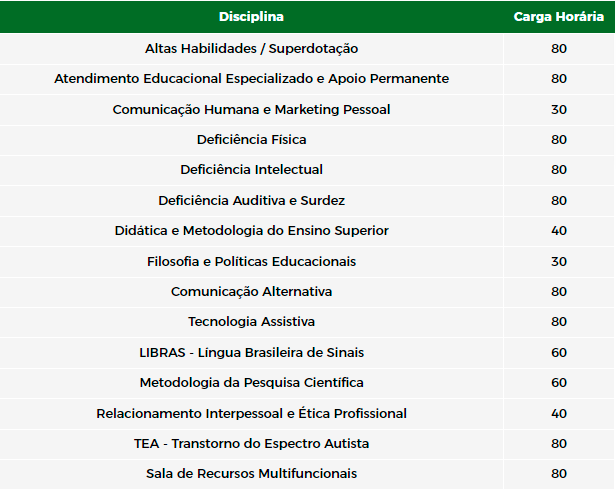The height and width of the screenshot is (490, 616).
Task: Select the Deficiência Física discipline
Action: pos(251,139)
